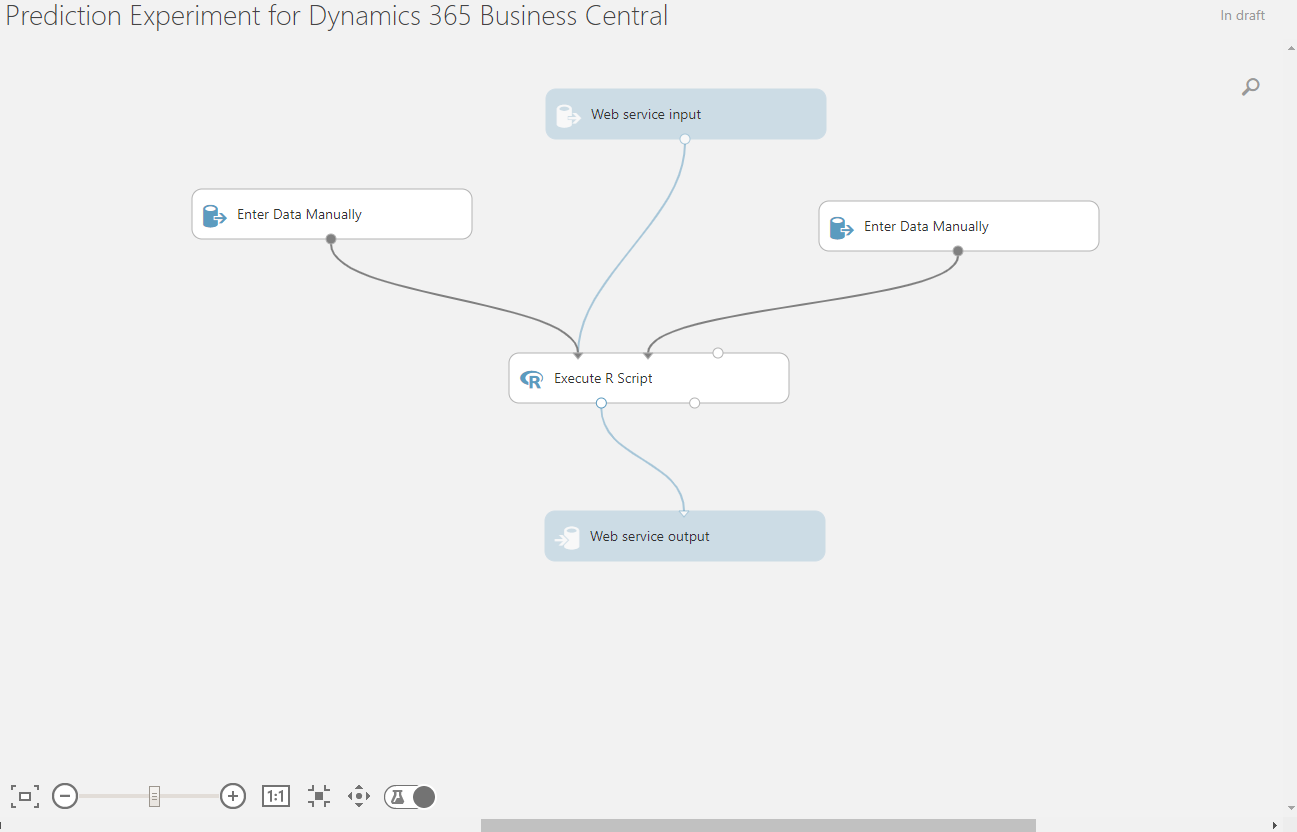Reset zoom to actual size 1:1
This screenshot has height=832, width=1297.
[276, 796]
